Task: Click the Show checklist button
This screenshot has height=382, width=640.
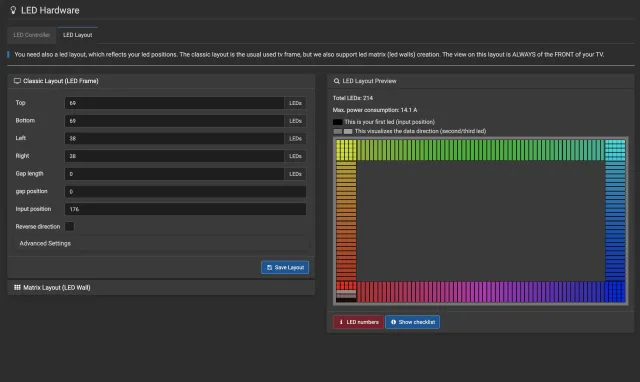Action: tap(412, 322)
